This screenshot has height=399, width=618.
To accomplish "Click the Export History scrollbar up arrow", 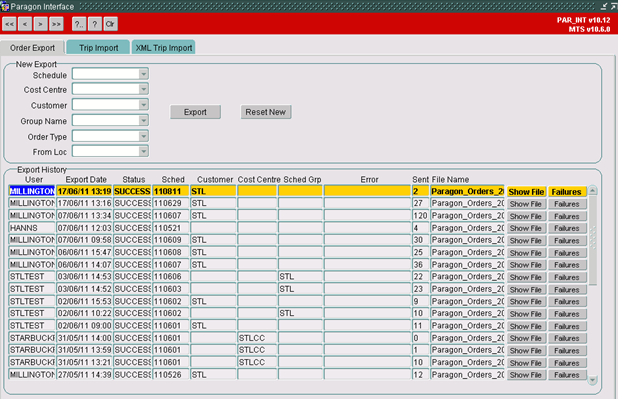I will point(592,191).
